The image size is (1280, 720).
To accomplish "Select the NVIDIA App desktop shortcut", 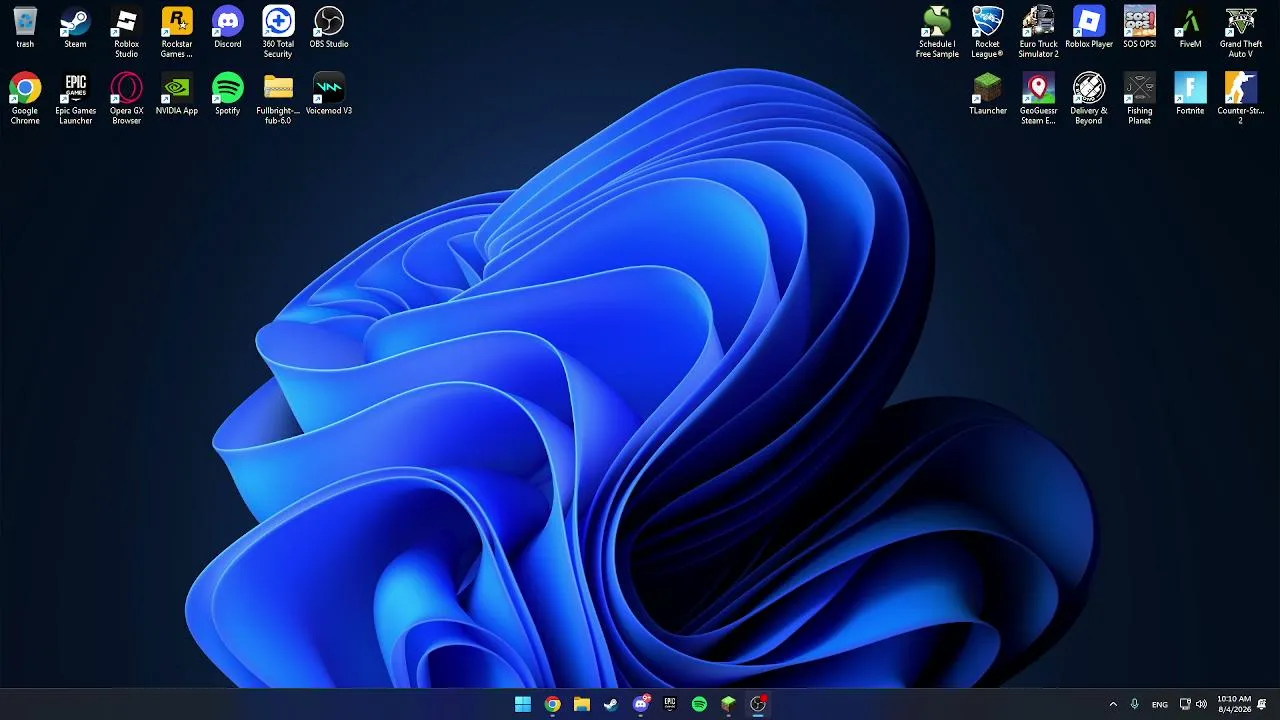I will point(177,95).
